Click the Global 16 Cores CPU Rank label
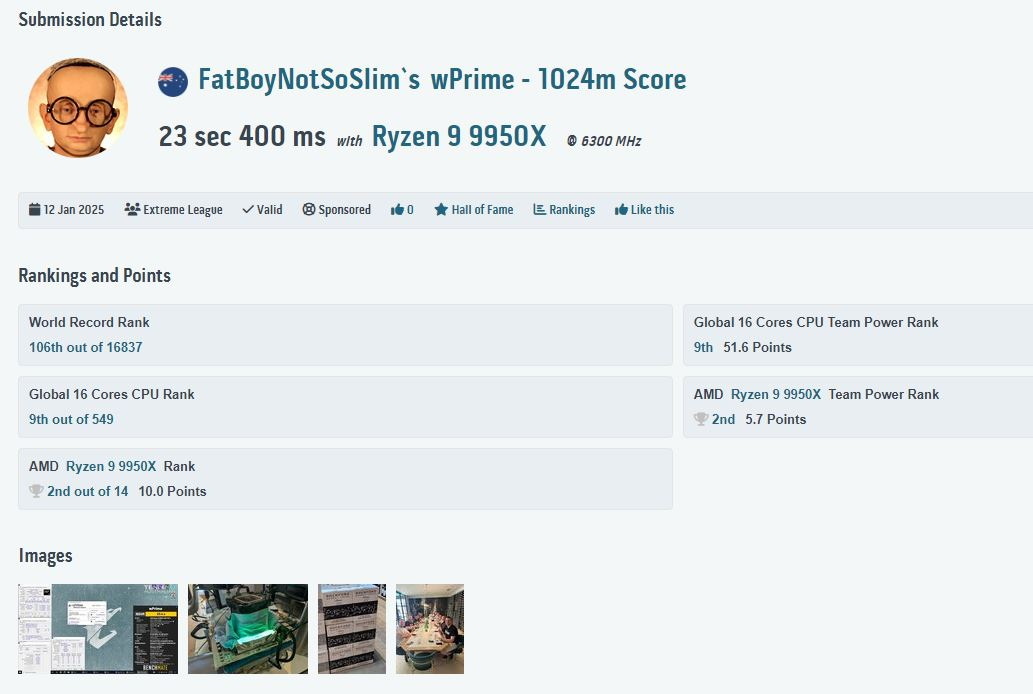 point(111,394)
